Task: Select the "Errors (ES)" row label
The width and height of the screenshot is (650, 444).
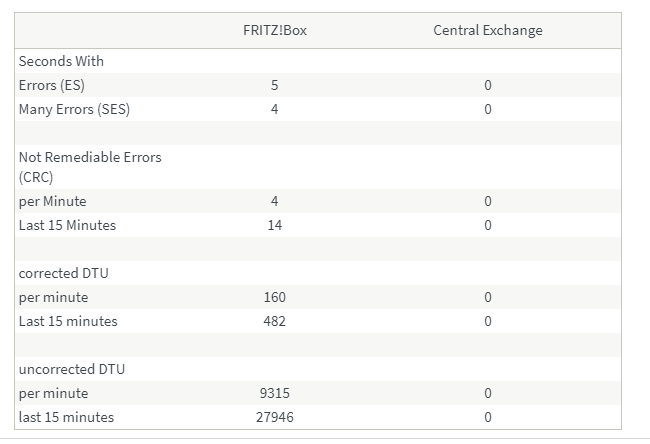Action: pos(51,85)
